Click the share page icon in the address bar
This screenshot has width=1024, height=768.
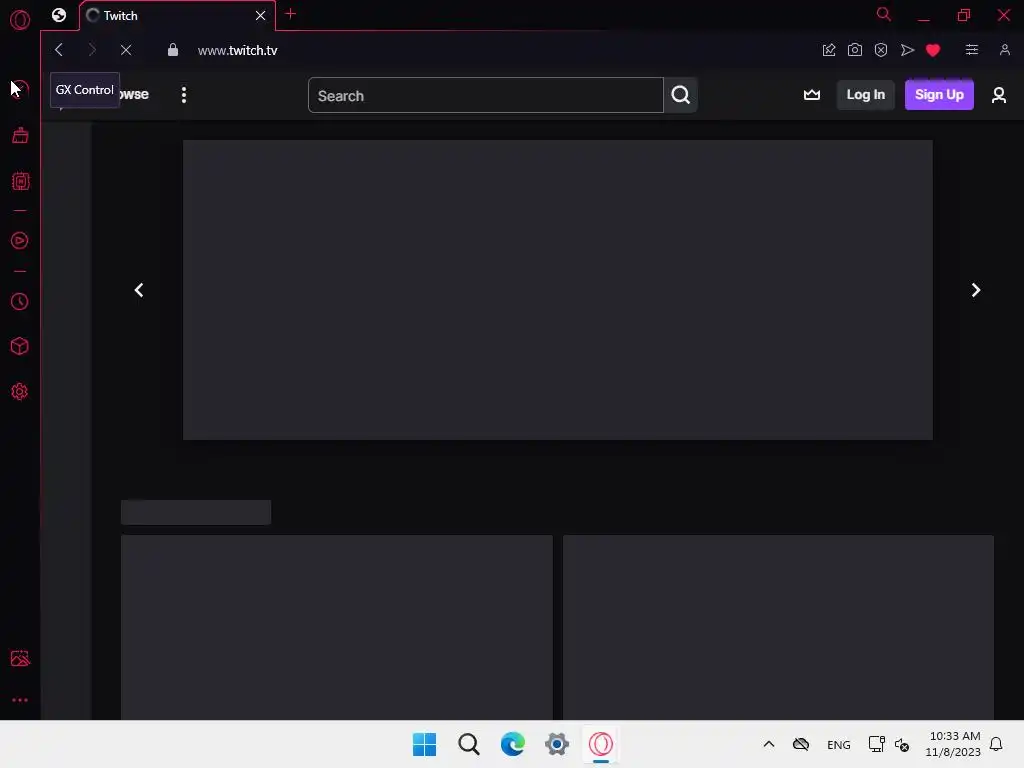(x=829, y=50)
